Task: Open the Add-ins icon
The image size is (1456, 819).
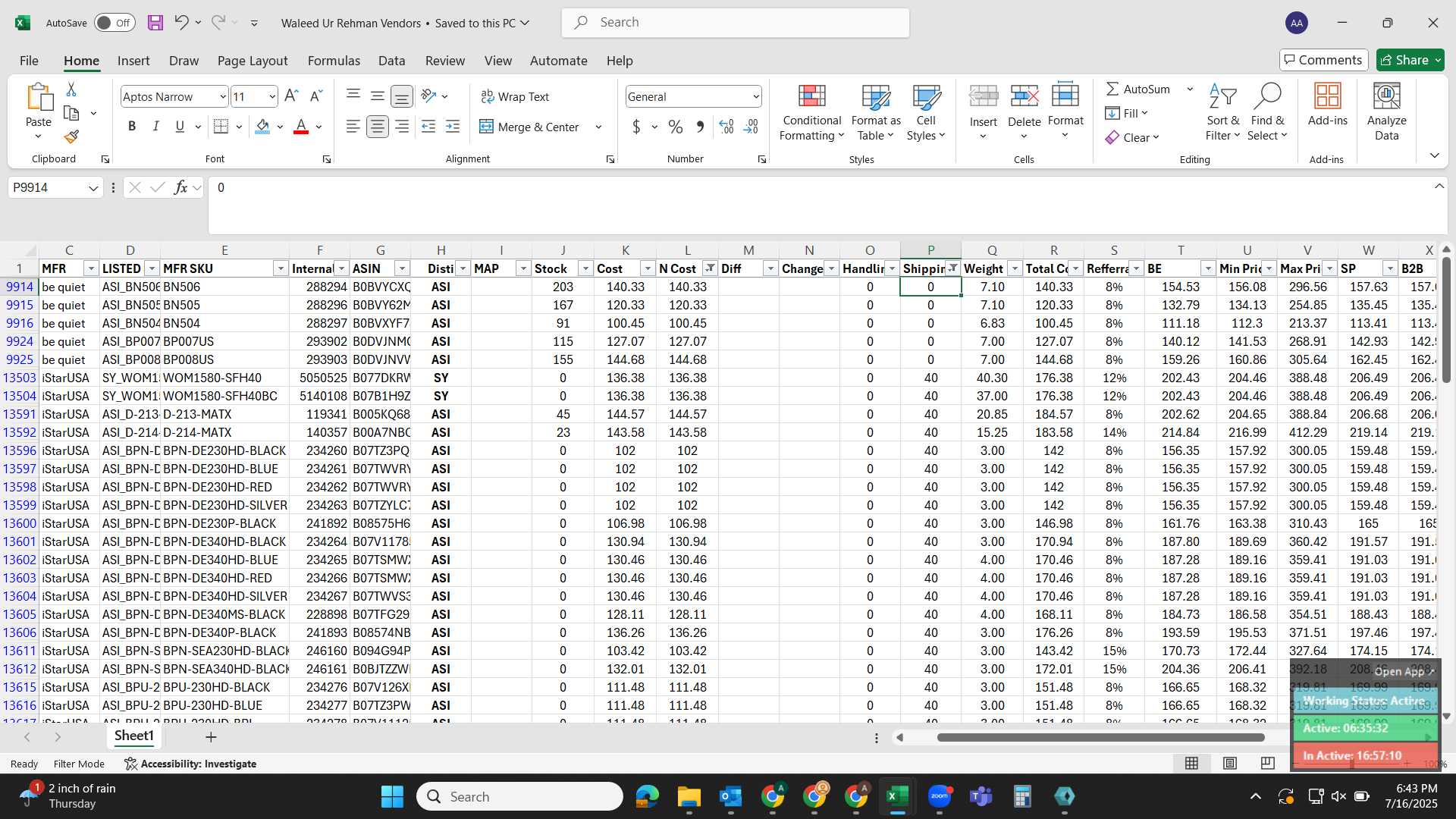Action: [1328, 96]
